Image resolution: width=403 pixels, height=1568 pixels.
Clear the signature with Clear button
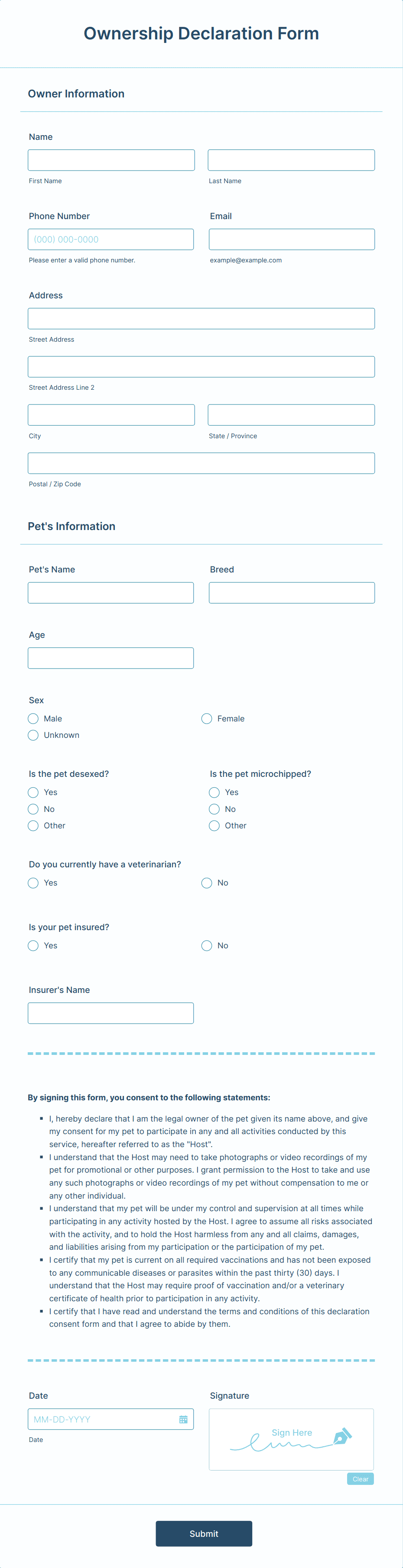361,1479
